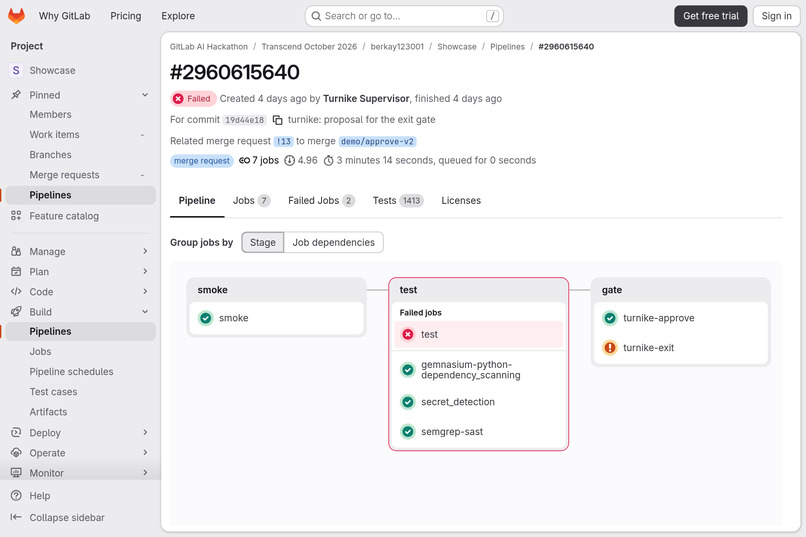The height and width of the screenshot is (537, 806).
Task: Collapse the Build section chevron
Action: coord(145,311)
